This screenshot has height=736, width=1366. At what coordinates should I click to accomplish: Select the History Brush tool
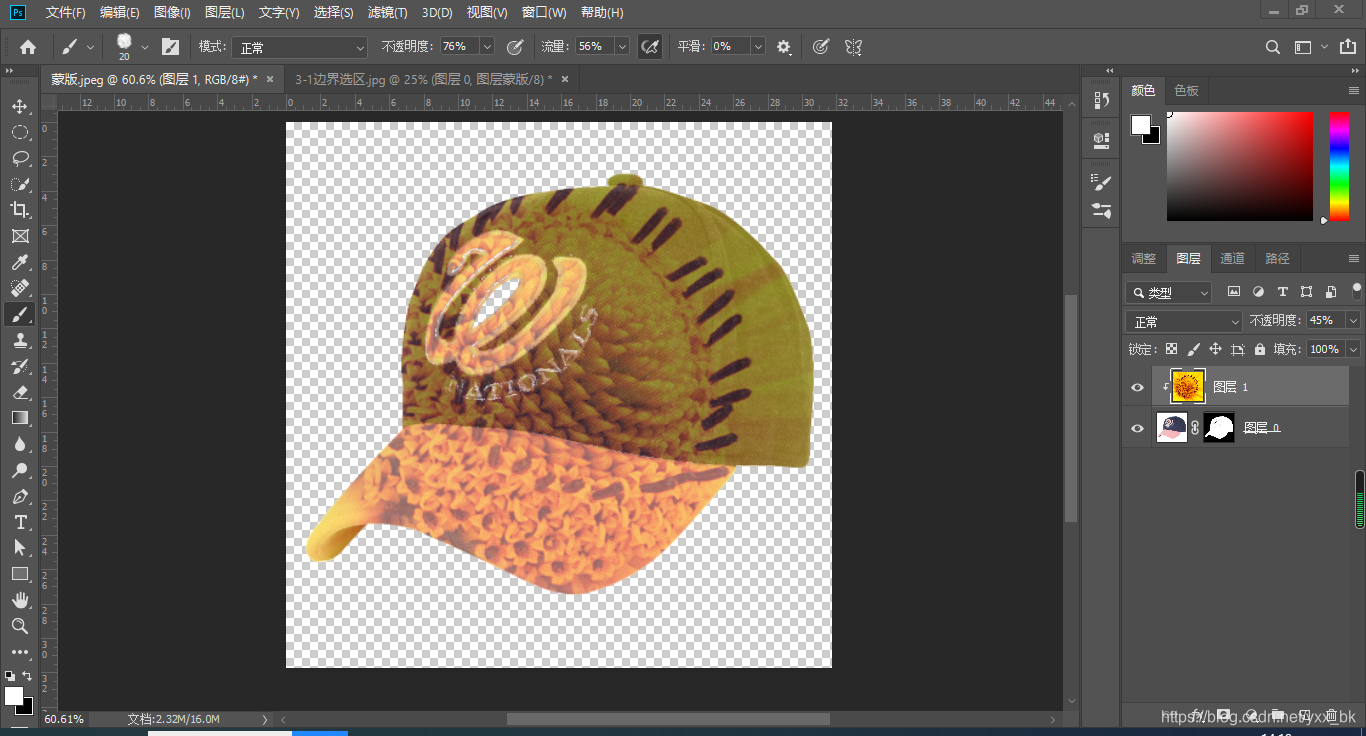[20, 366]
